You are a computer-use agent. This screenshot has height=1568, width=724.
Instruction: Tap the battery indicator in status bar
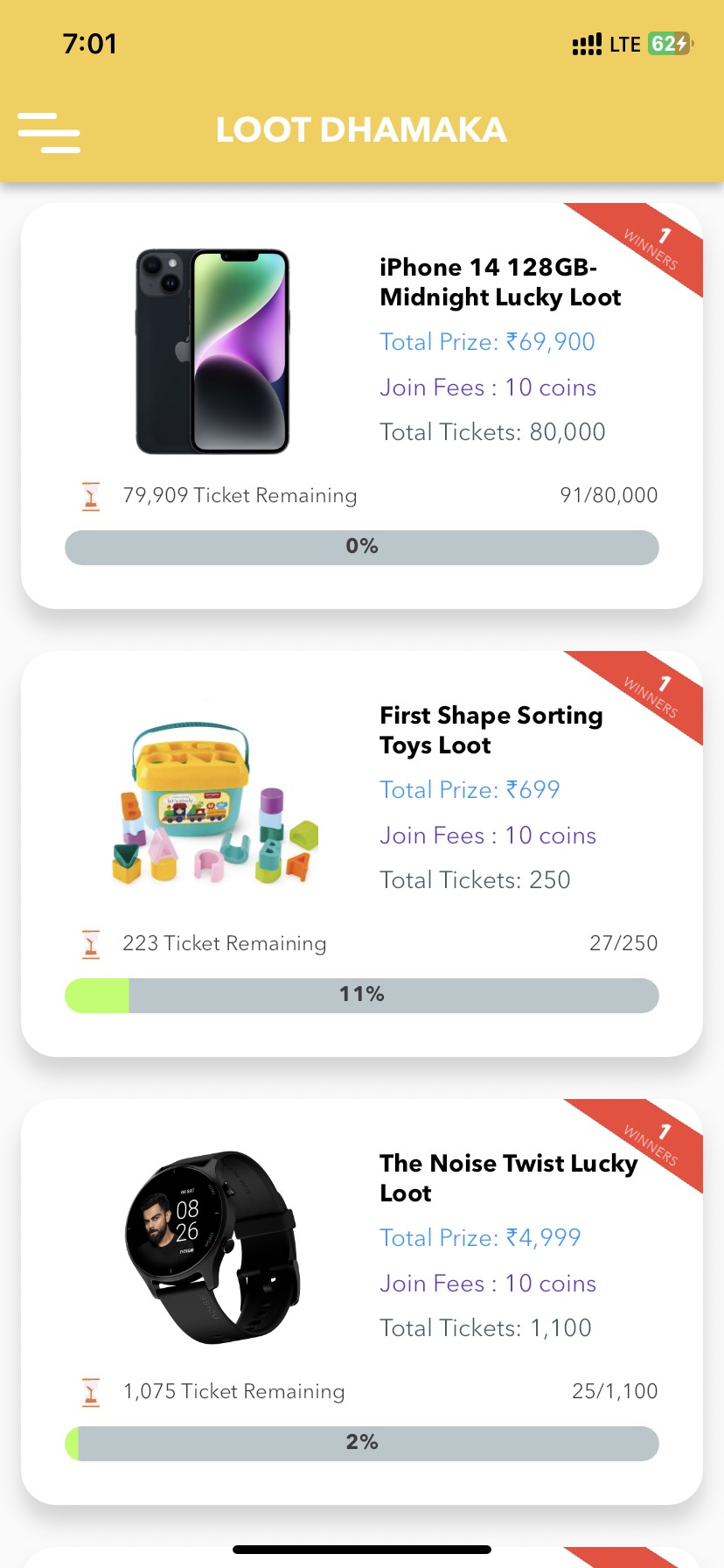click(x=669, y=44)
